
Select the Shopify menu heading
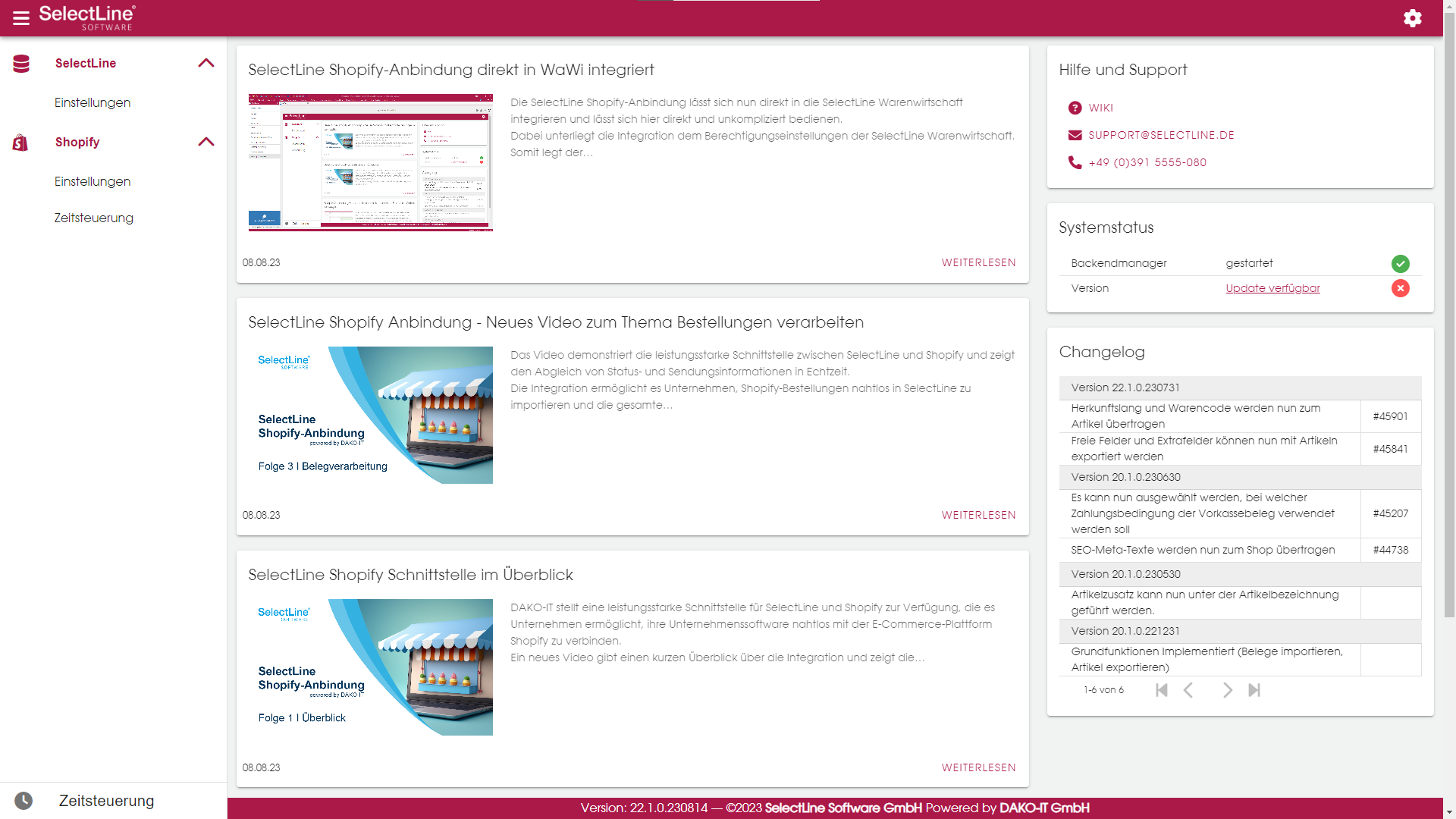click(x=77, y=143)
